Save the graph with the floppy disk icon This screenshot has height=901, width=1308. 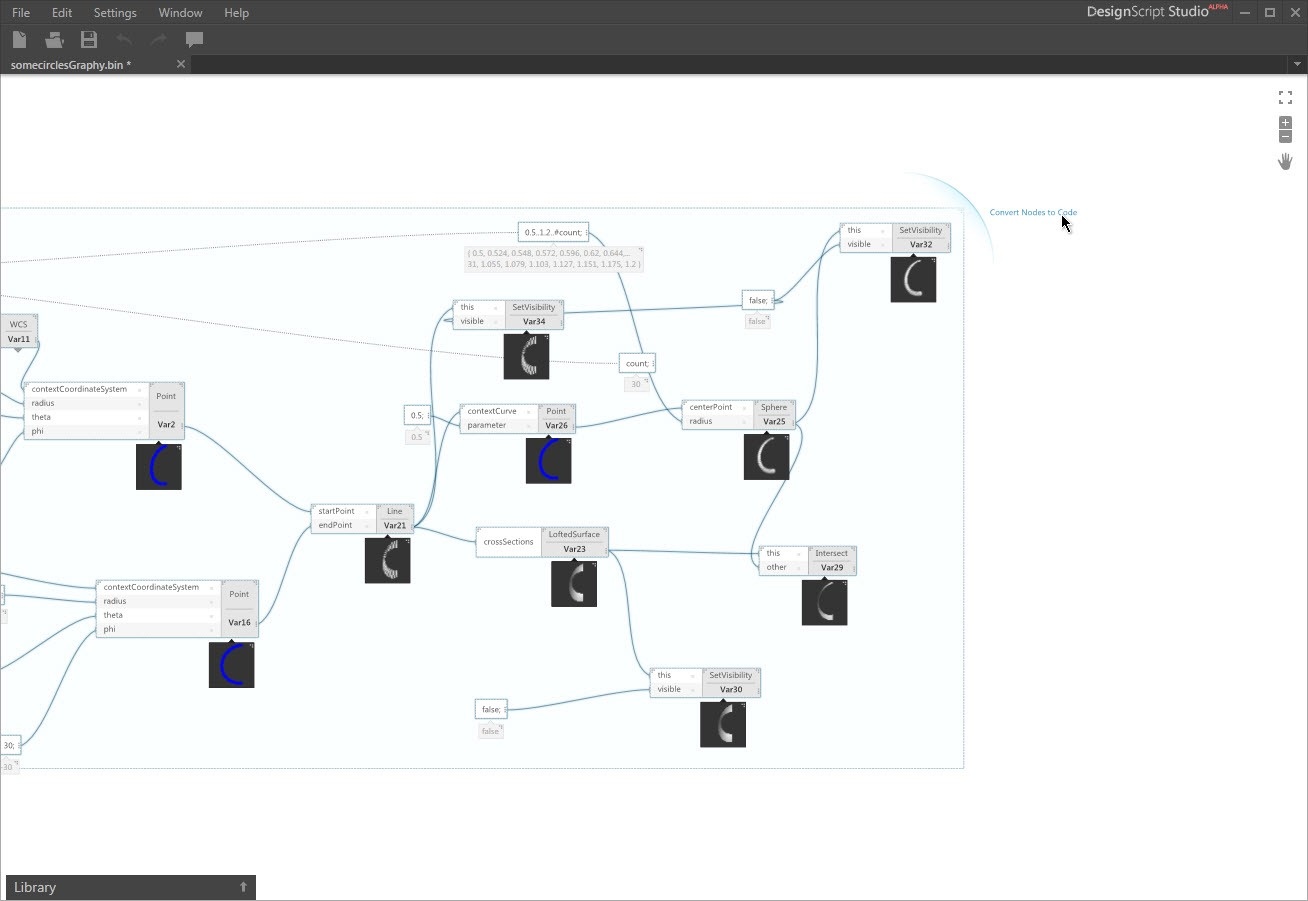[89, 39]
